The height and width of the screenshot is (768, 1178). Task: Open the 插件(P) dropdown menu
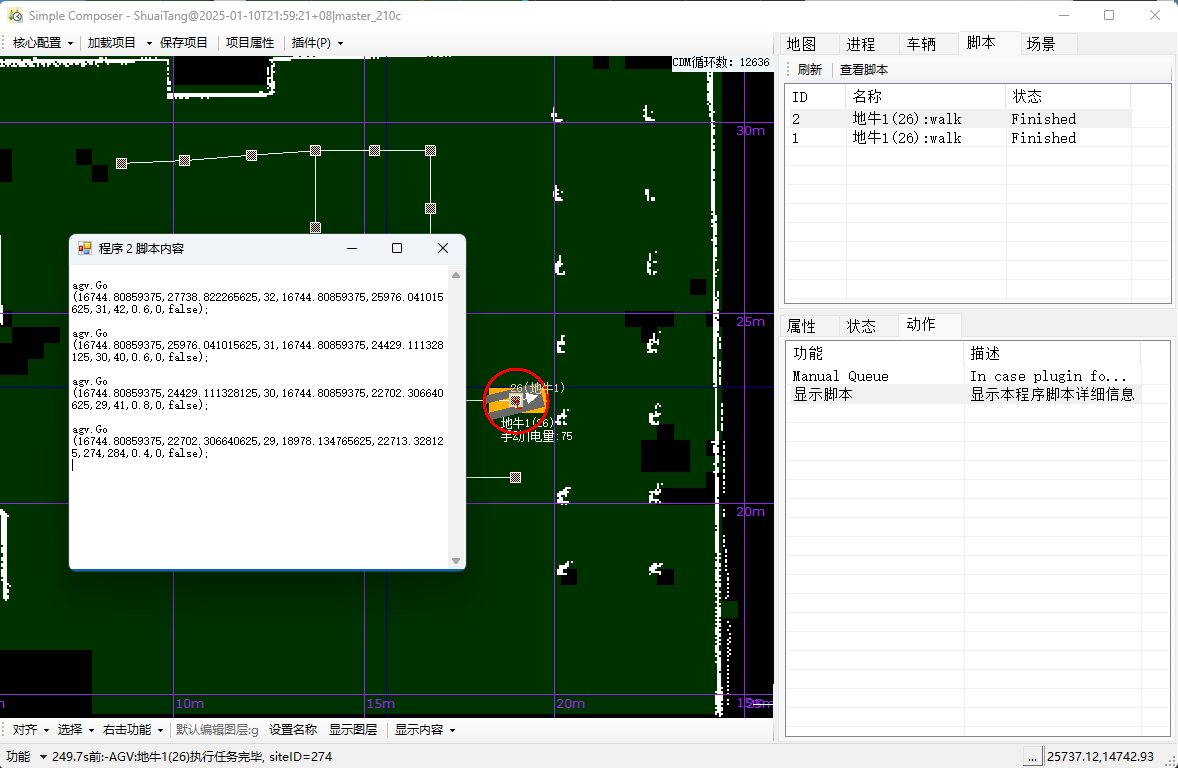pos(317,43)
